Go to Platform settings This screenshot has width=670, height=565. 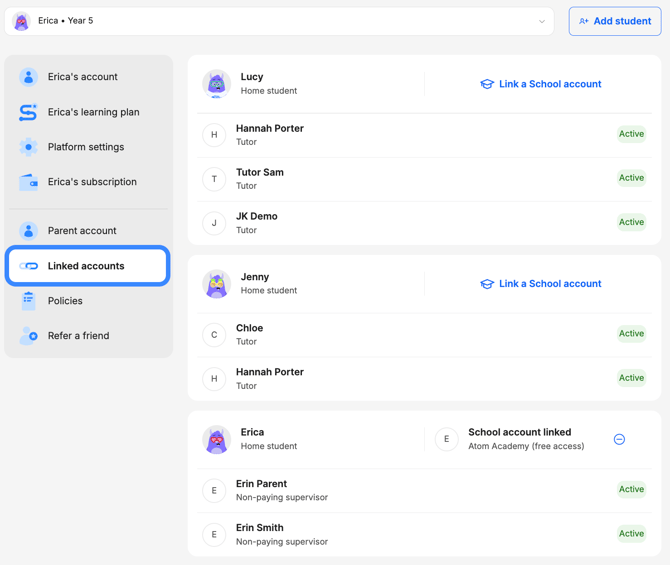point(88,147)
